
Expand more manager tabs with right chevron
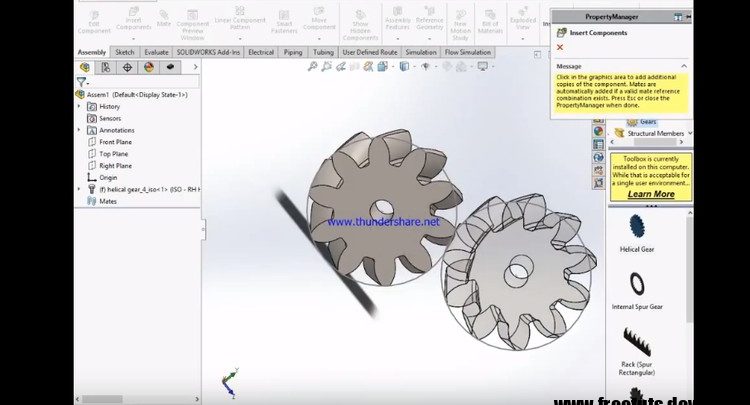coord(195,67)
